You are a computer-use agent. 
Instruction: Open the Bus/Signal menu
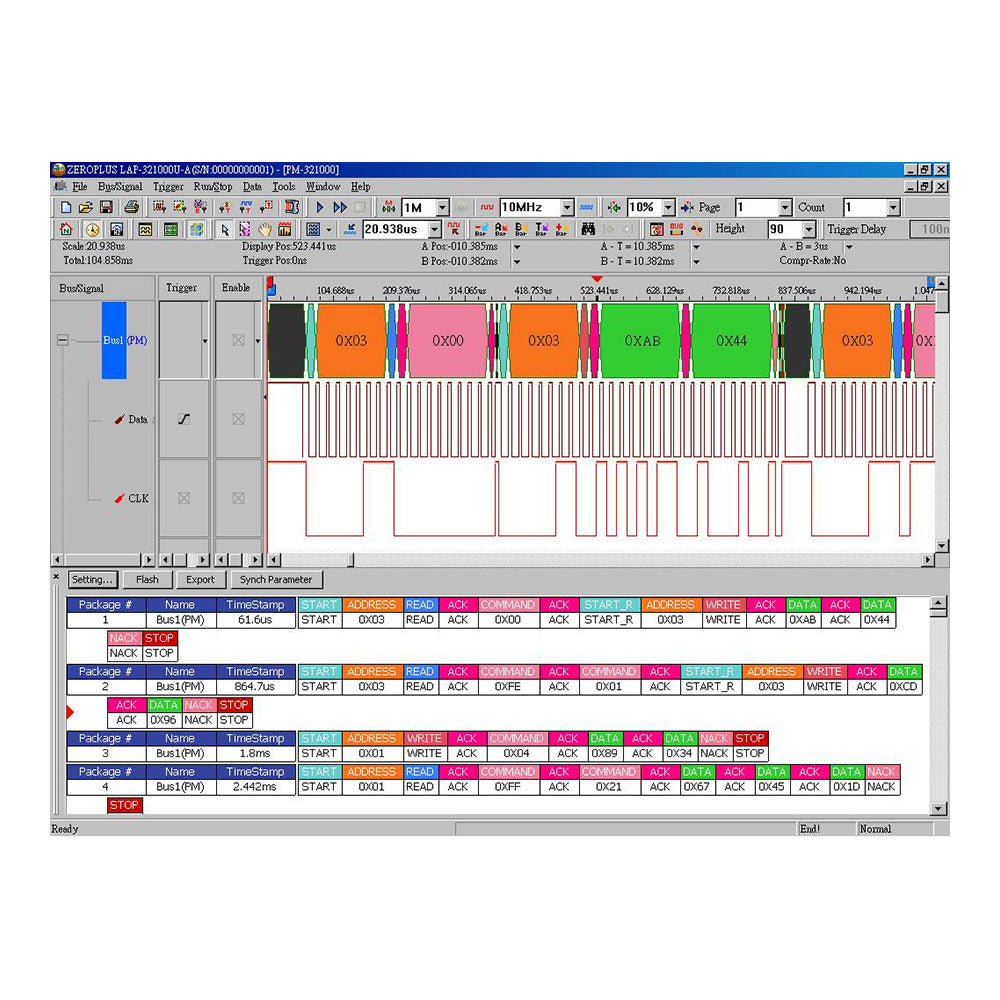[x=119, y=186]
